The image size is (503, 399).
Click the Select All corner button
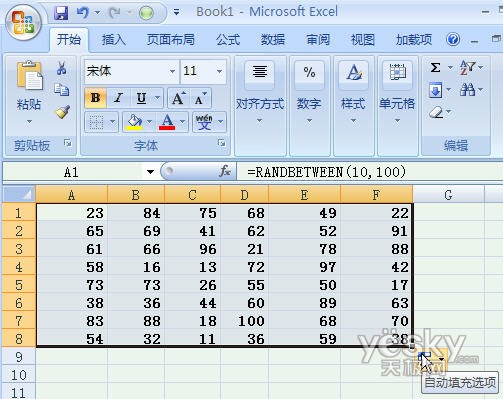[19, 194]
